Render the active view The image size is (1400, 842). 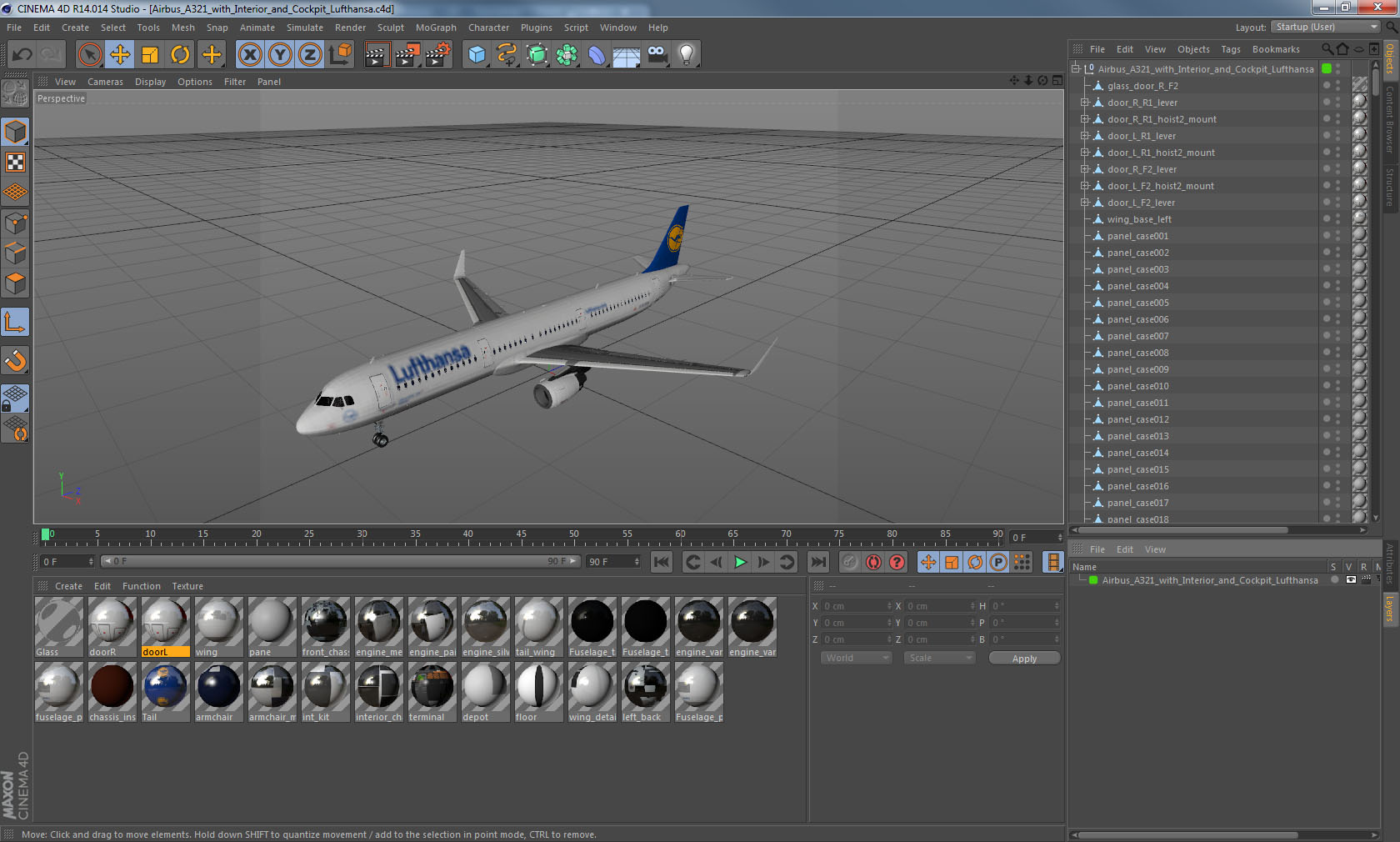tap(377, 55)
